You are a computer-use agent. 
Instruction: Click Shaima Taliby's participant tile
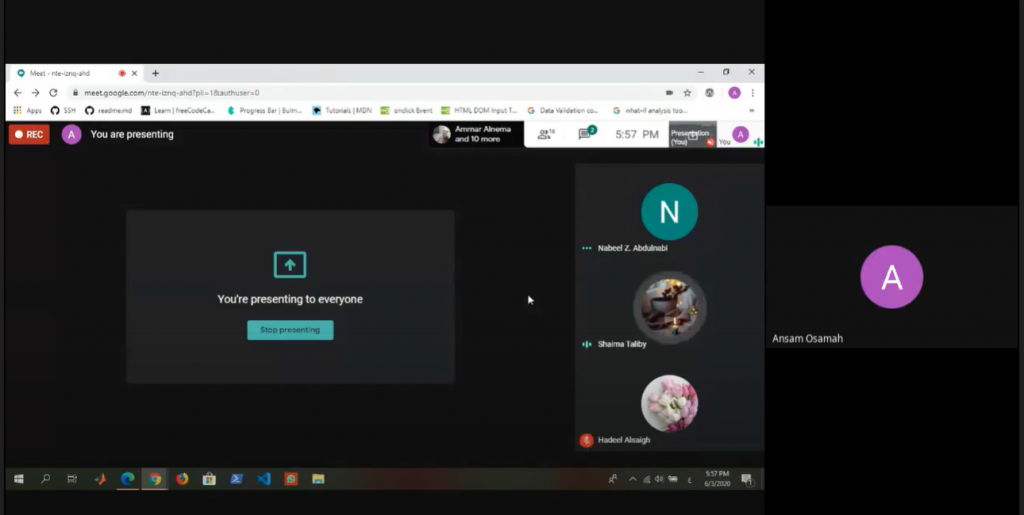[669, 308]
